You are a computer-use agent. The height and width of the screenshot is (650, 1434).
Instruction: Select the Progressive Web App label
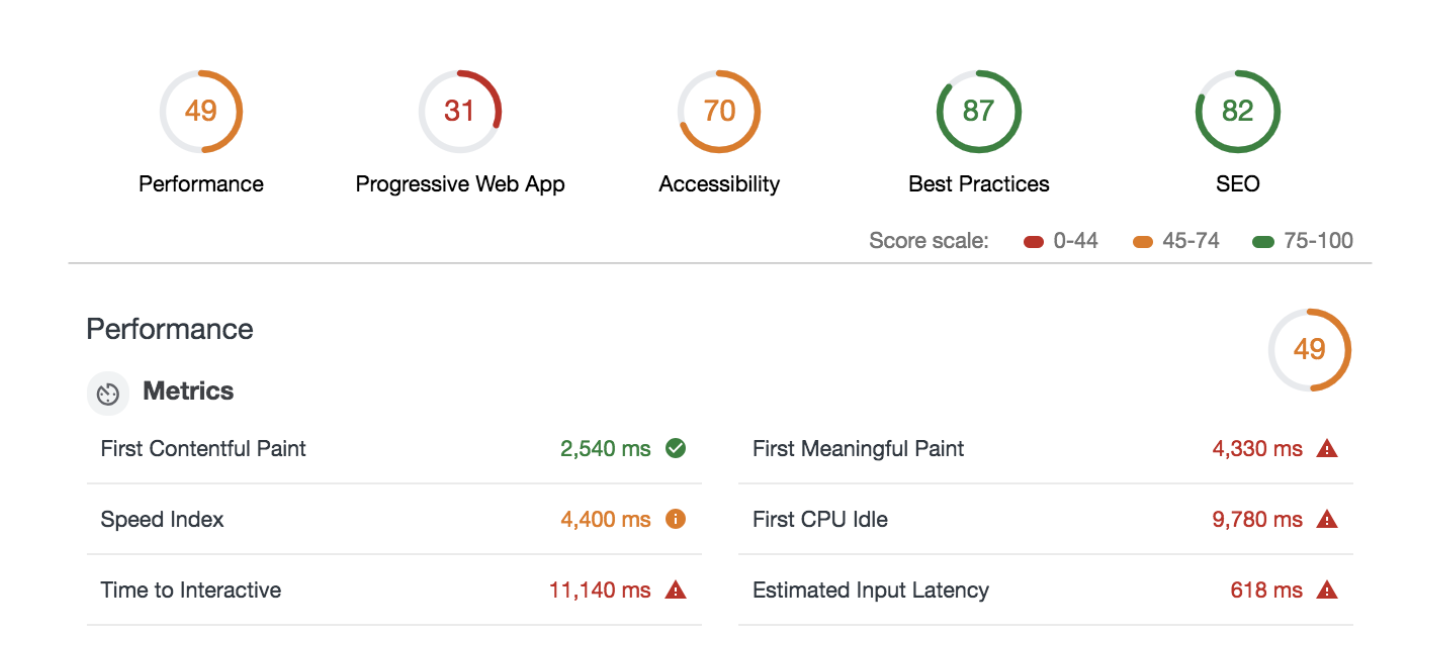(x=460, y=184)
